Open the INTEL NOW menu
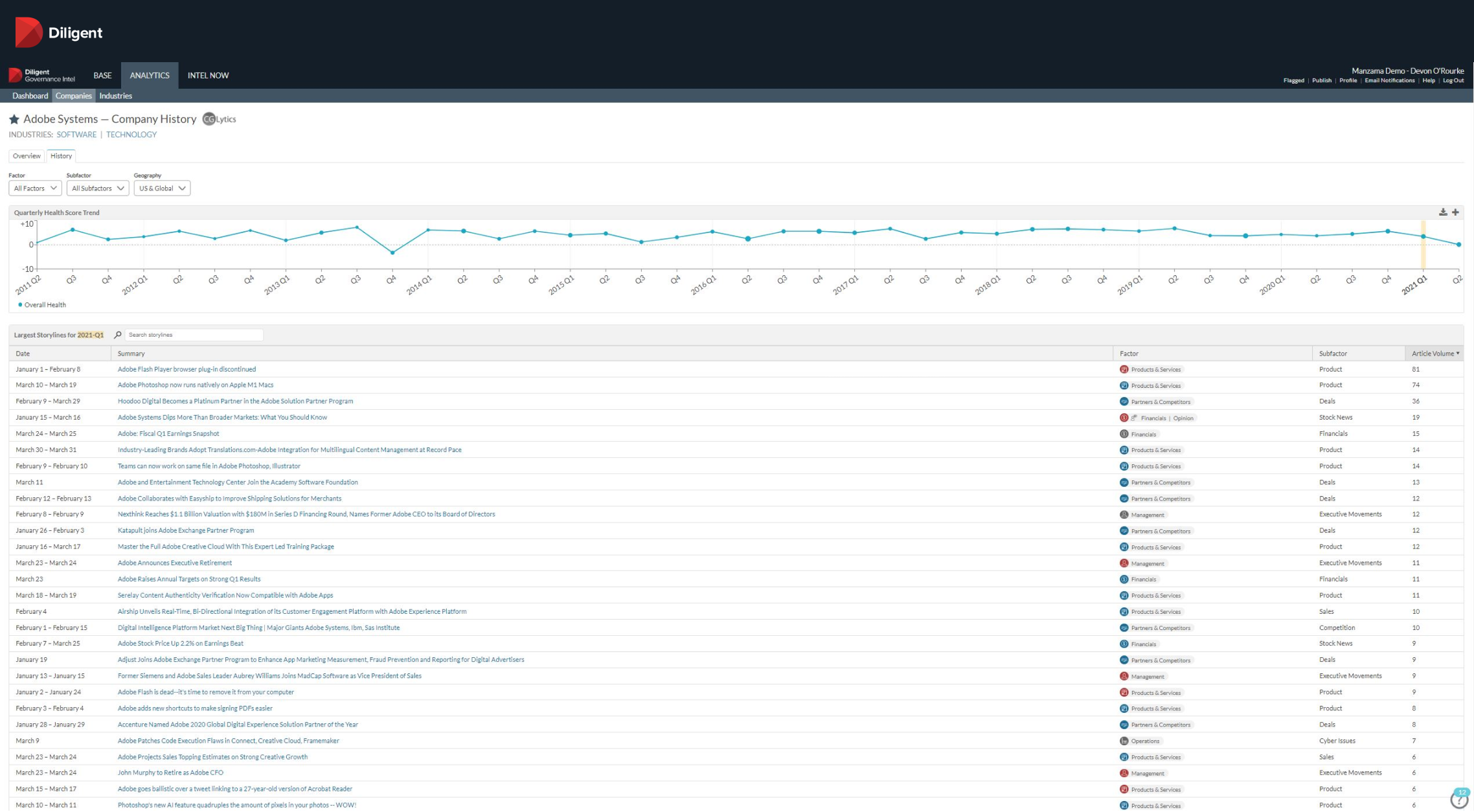This screenshot has height=812, width=1474. click(x=208, y=75)
